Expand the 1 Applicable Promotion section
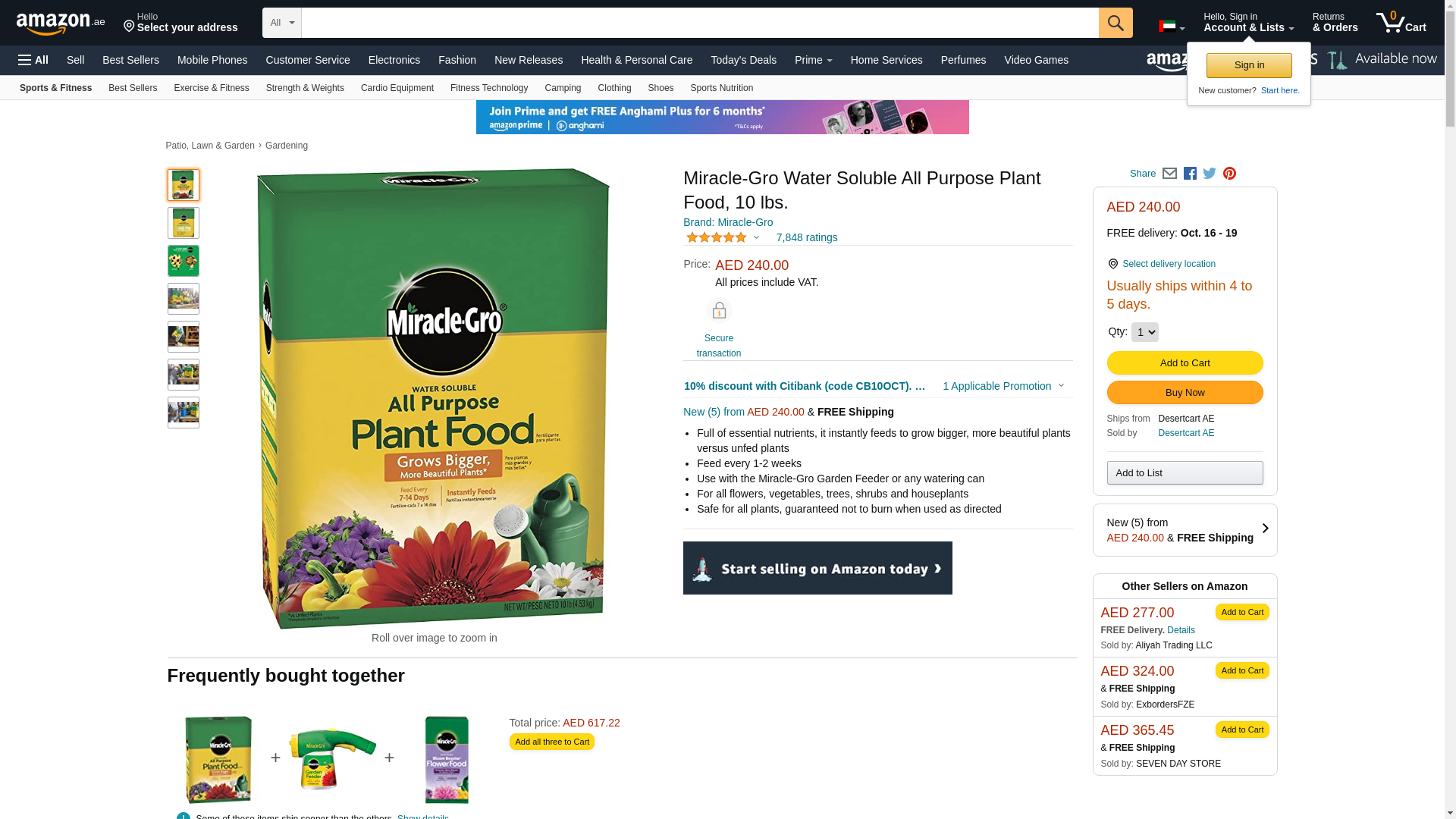 [1003, 386]
